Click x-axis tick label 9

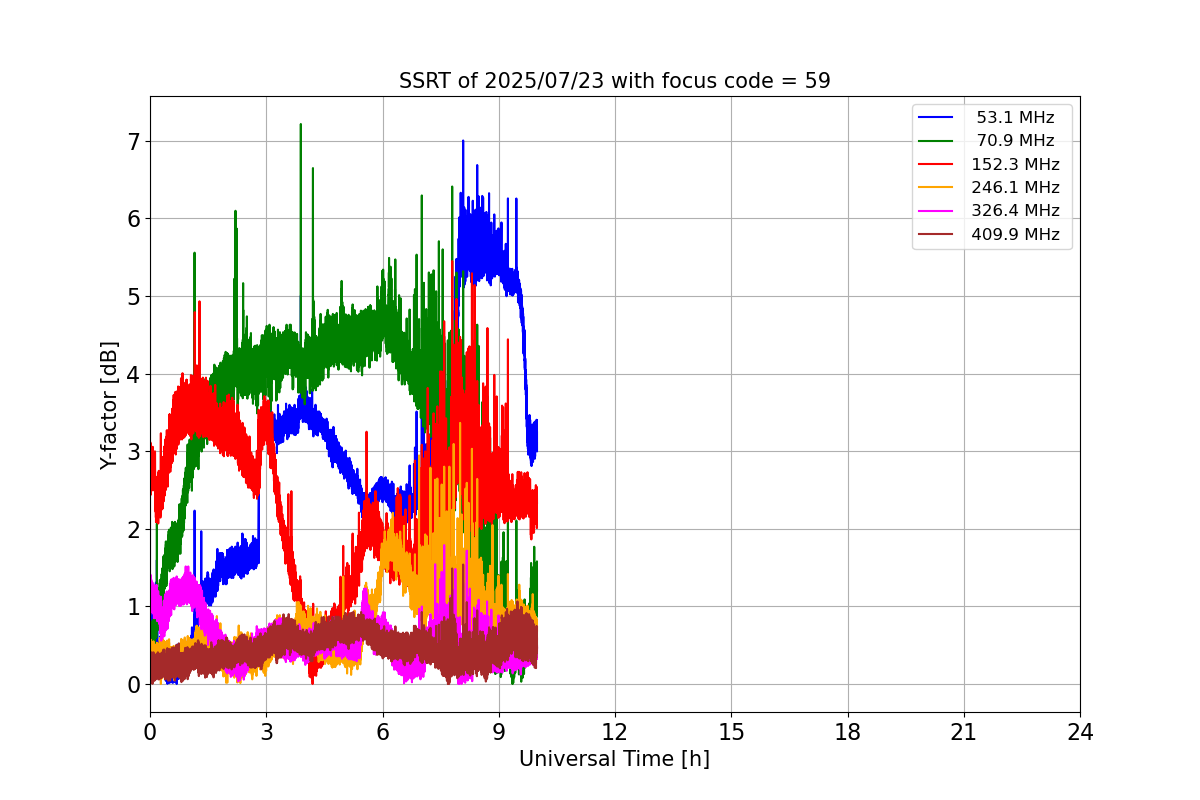point(499,732)
